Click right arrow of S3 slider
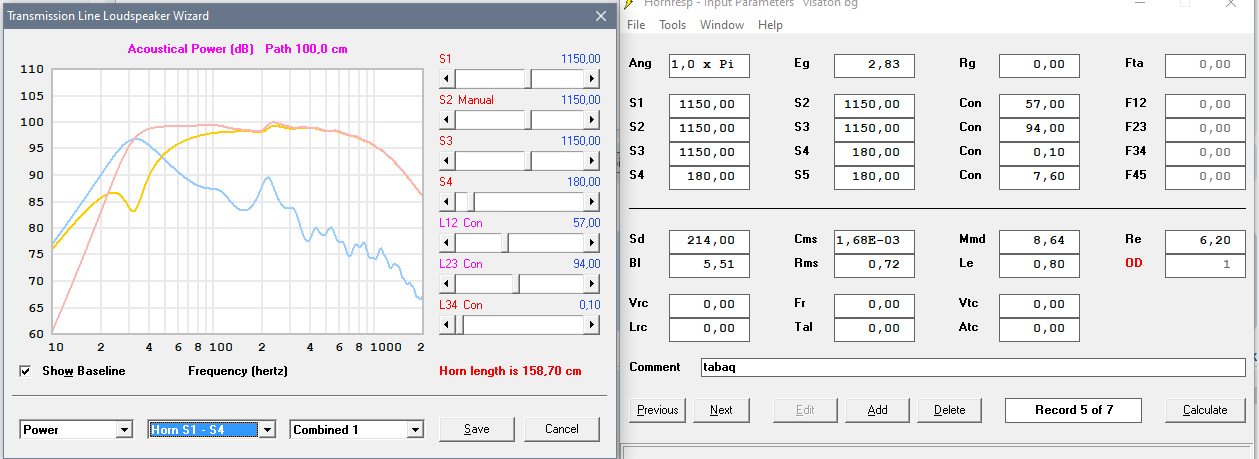Image resolution: width=1259 pixels, height=459 pixels. [x=592, y=160]
